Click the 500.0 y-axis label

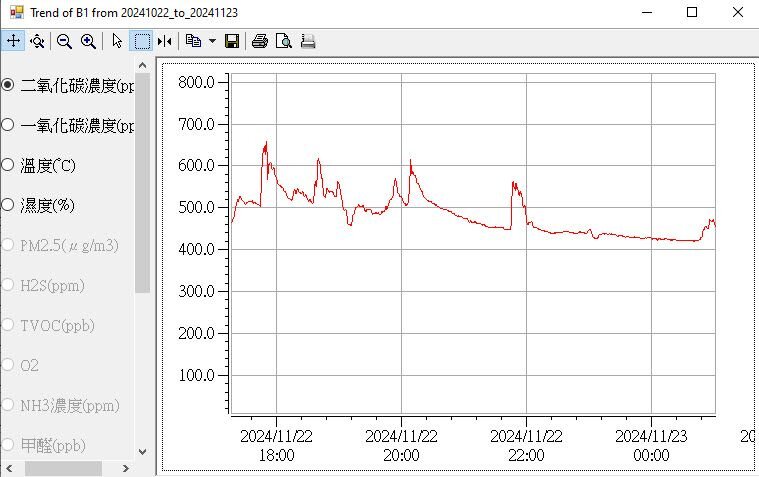tap(196, 207)
